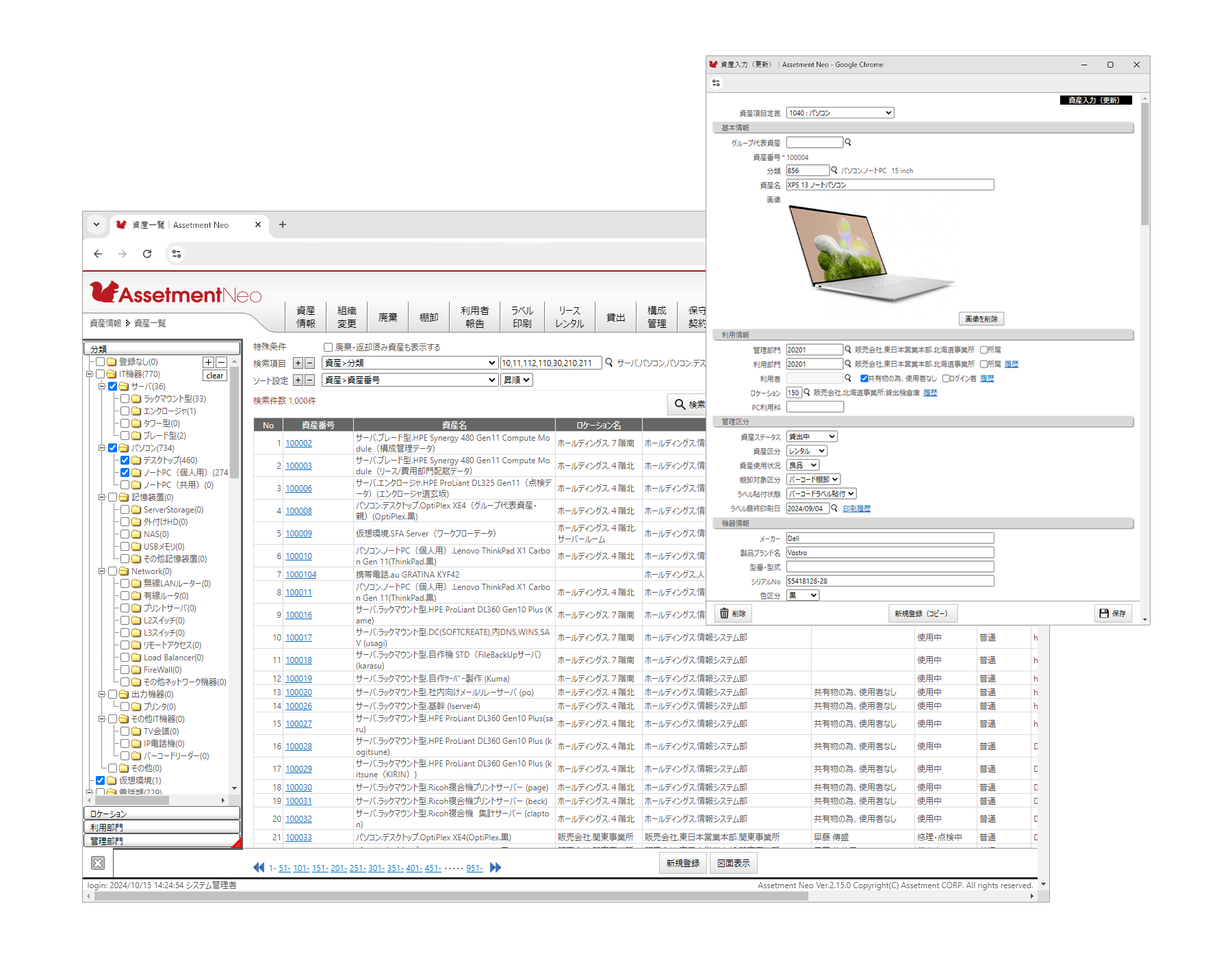Open the 棚卸 menu tab
Viewport: 1232px width, 958px height.
[428, 318]
